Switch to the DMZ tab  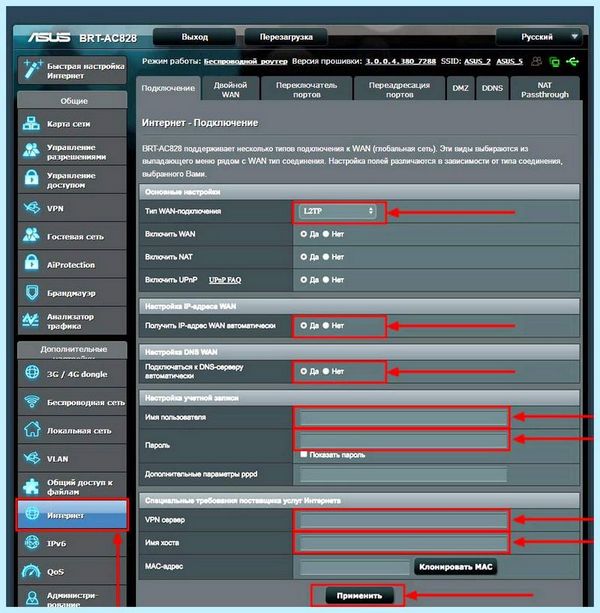click(460, 88)
